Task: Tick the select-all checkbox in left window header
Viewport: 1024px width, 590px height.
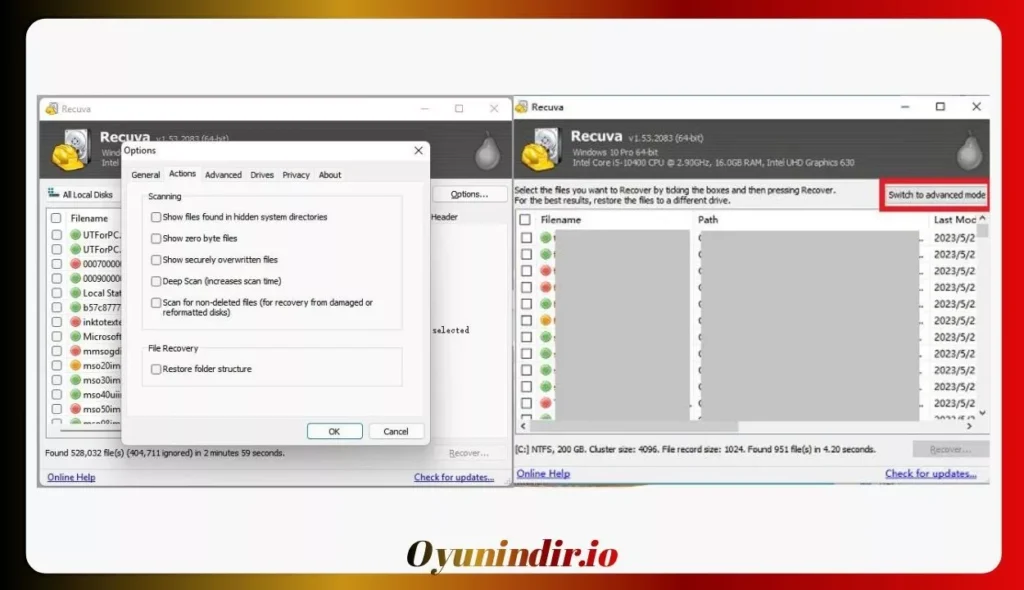Action: (56, 218)
